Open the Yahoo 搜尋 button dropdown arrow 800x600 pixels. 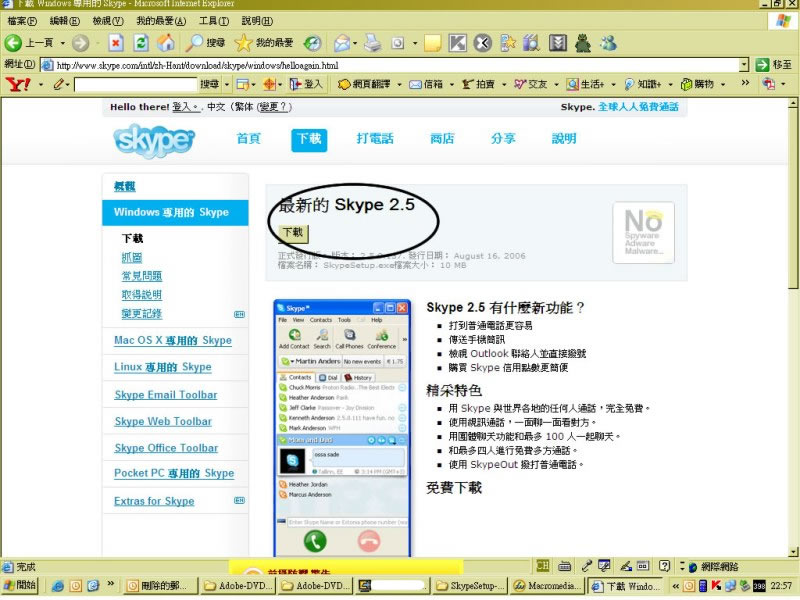[227, 84]
